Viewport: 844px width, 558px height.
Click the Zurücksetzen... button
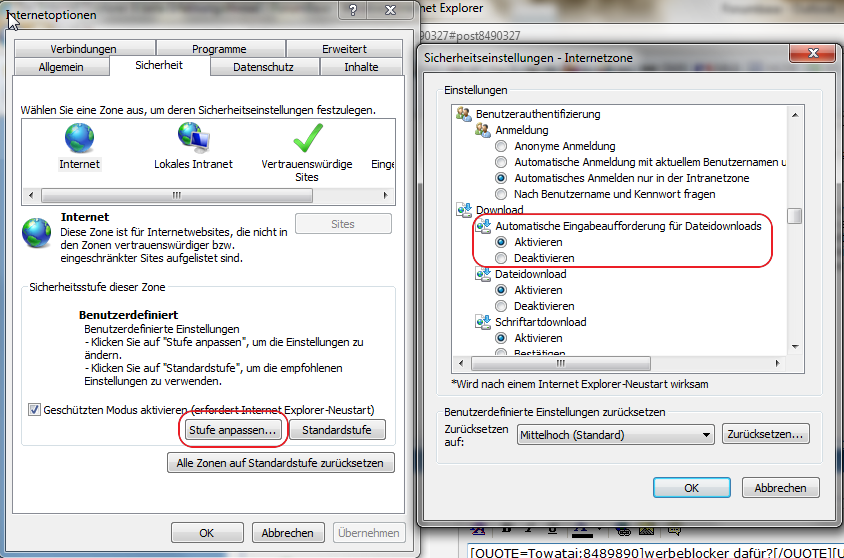point(765,434)
